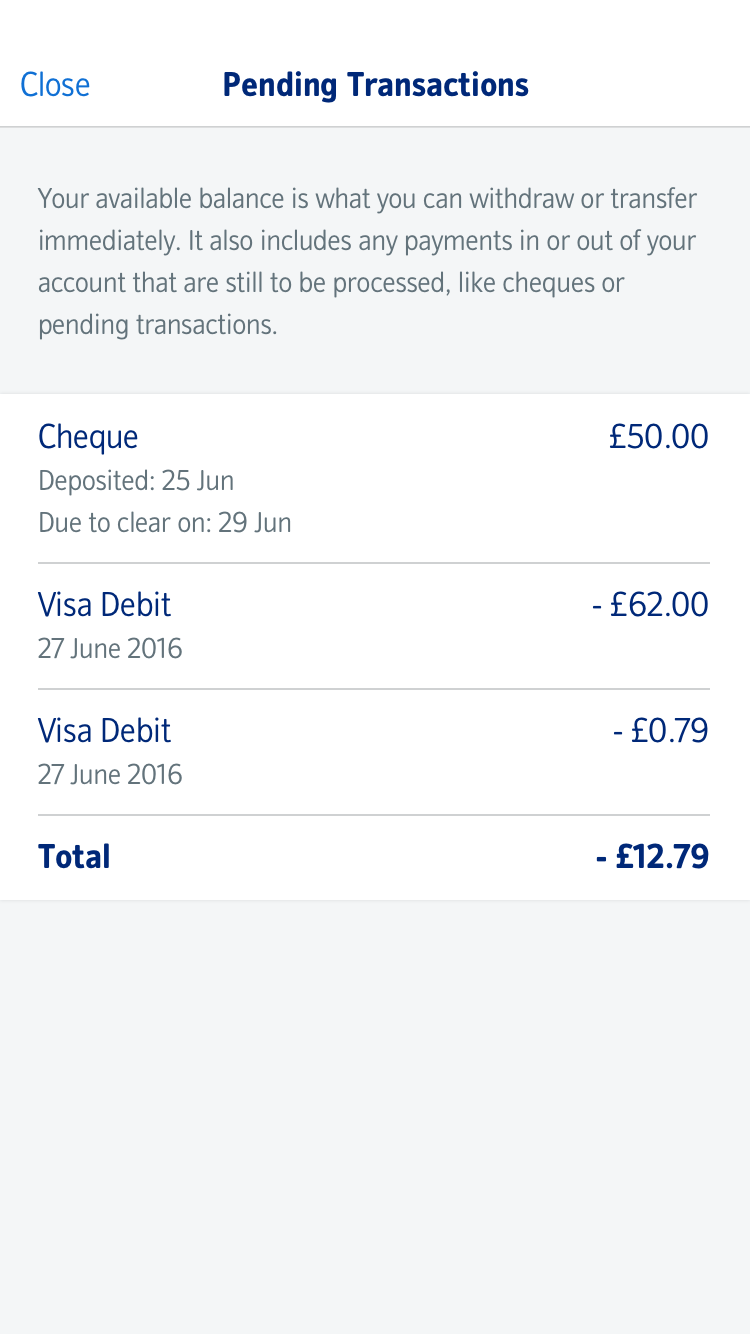Tap the Close link in the header
Image resolution: width=750 pixels, height=1334 pixels.
tap(55, 85)
